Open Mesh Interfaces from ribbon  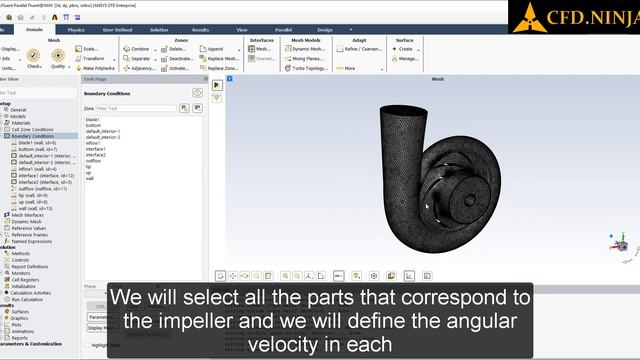[259, 49]
